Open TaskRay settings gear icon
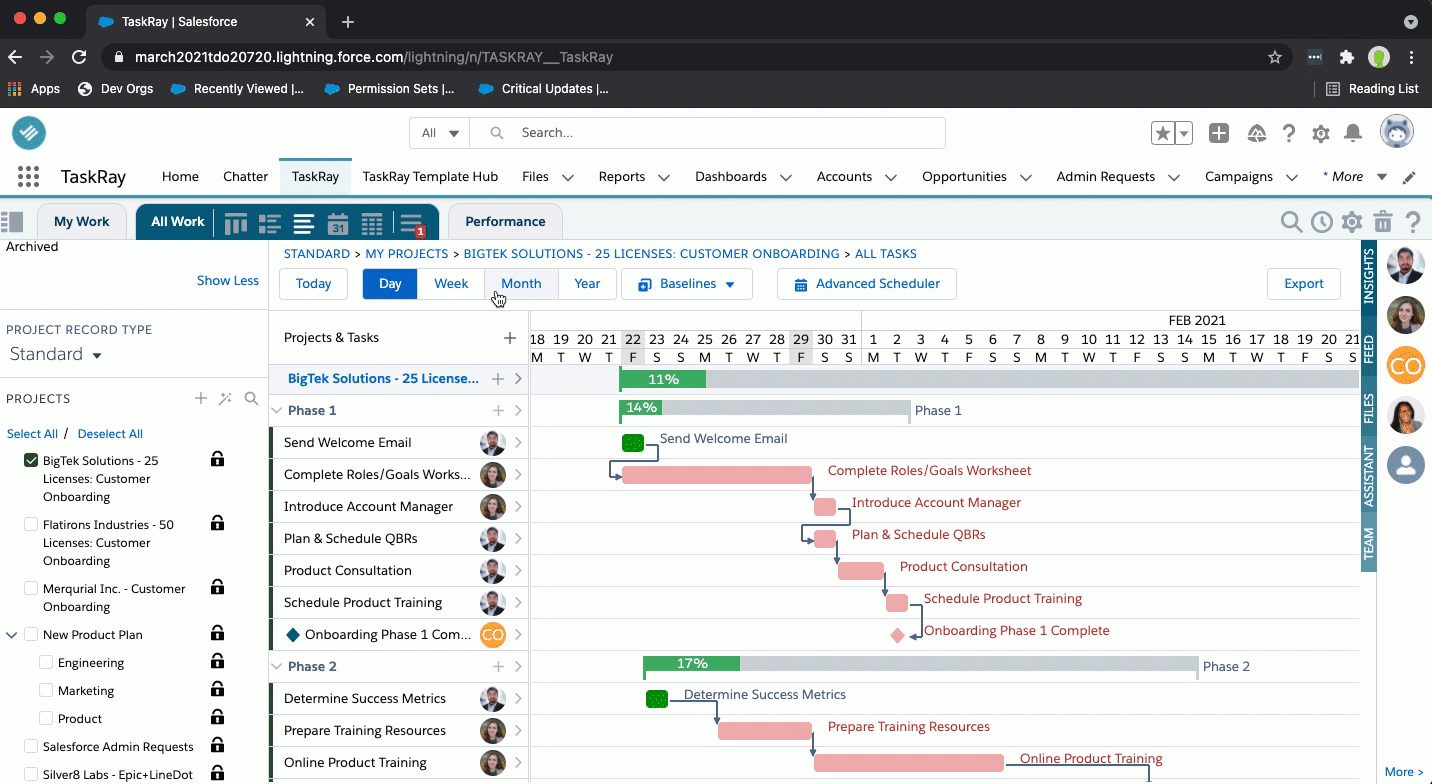 pos(1352,222)
